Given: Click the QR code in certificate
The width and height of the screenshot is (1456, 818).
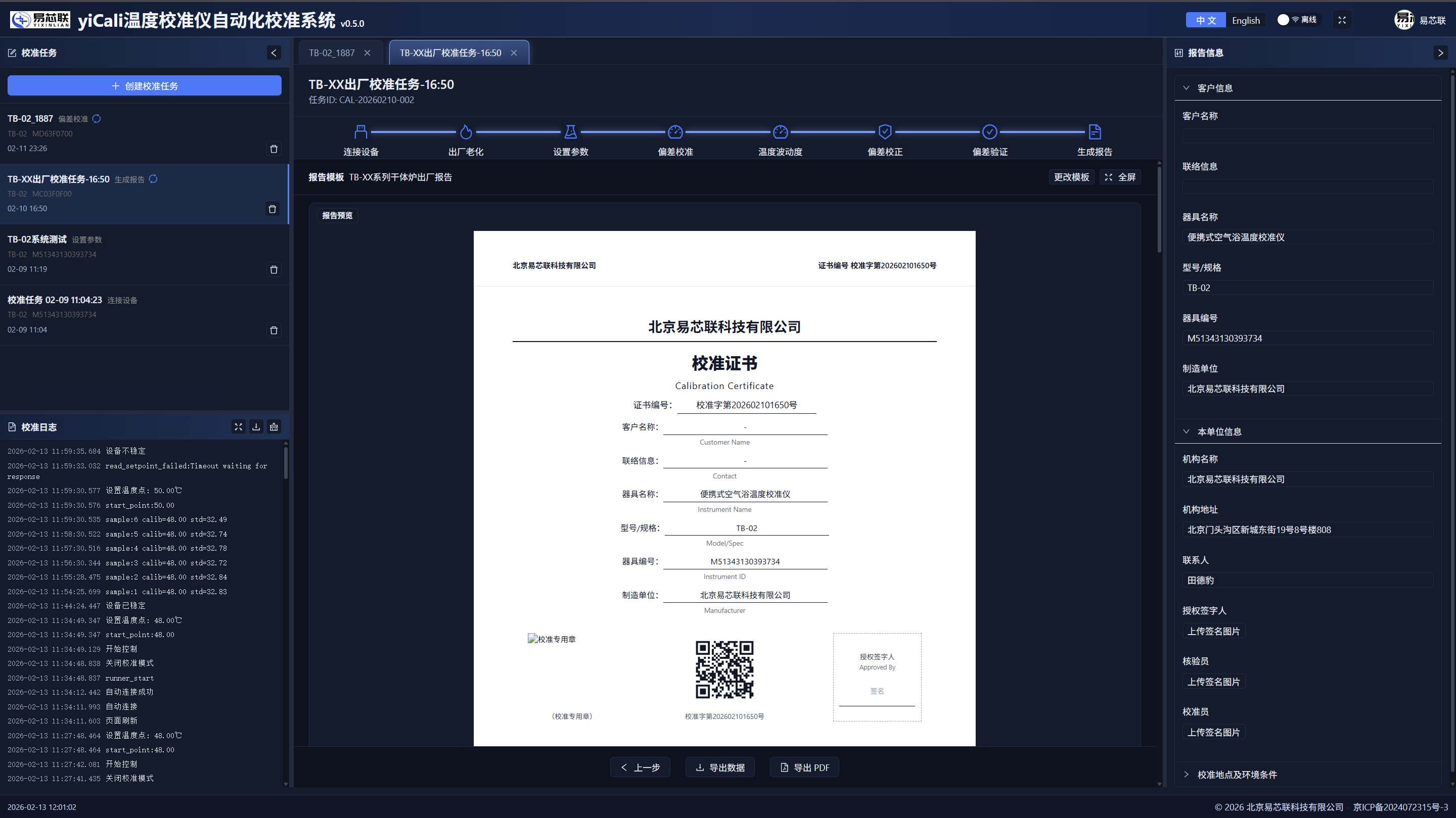Looking at the screenshot, I should [724, 669].
